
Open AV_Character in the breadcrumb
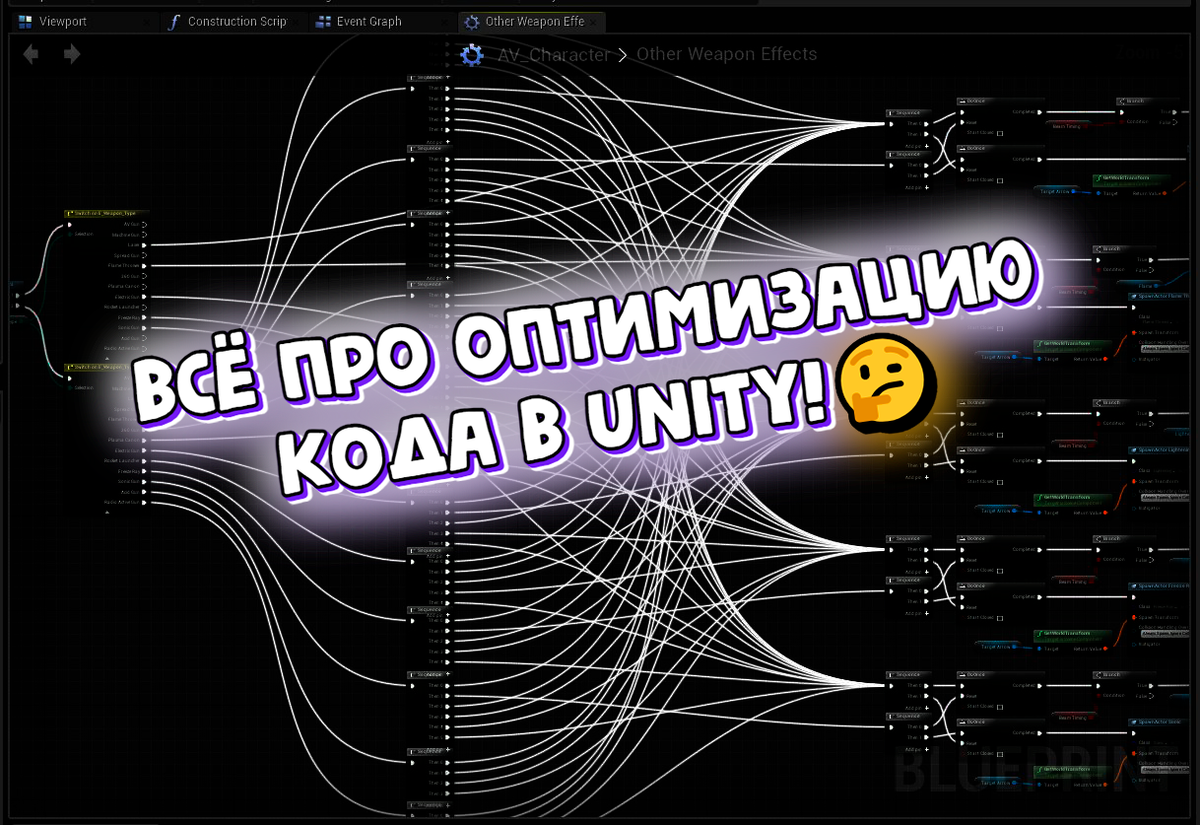[x=554, y=55]
